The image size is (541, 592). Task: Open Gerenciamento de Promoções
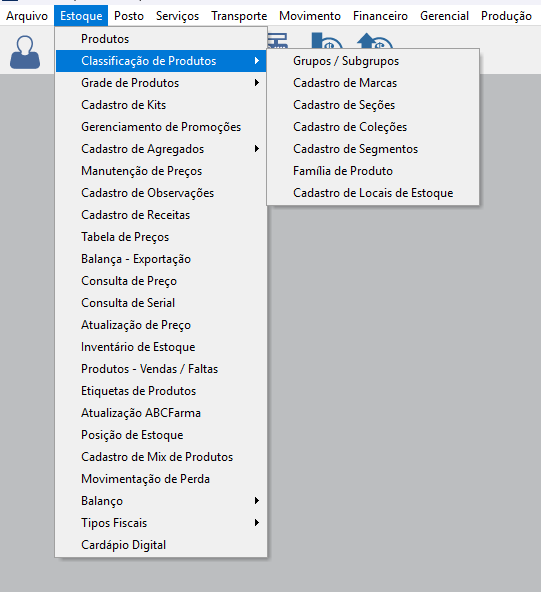(161, 127)
